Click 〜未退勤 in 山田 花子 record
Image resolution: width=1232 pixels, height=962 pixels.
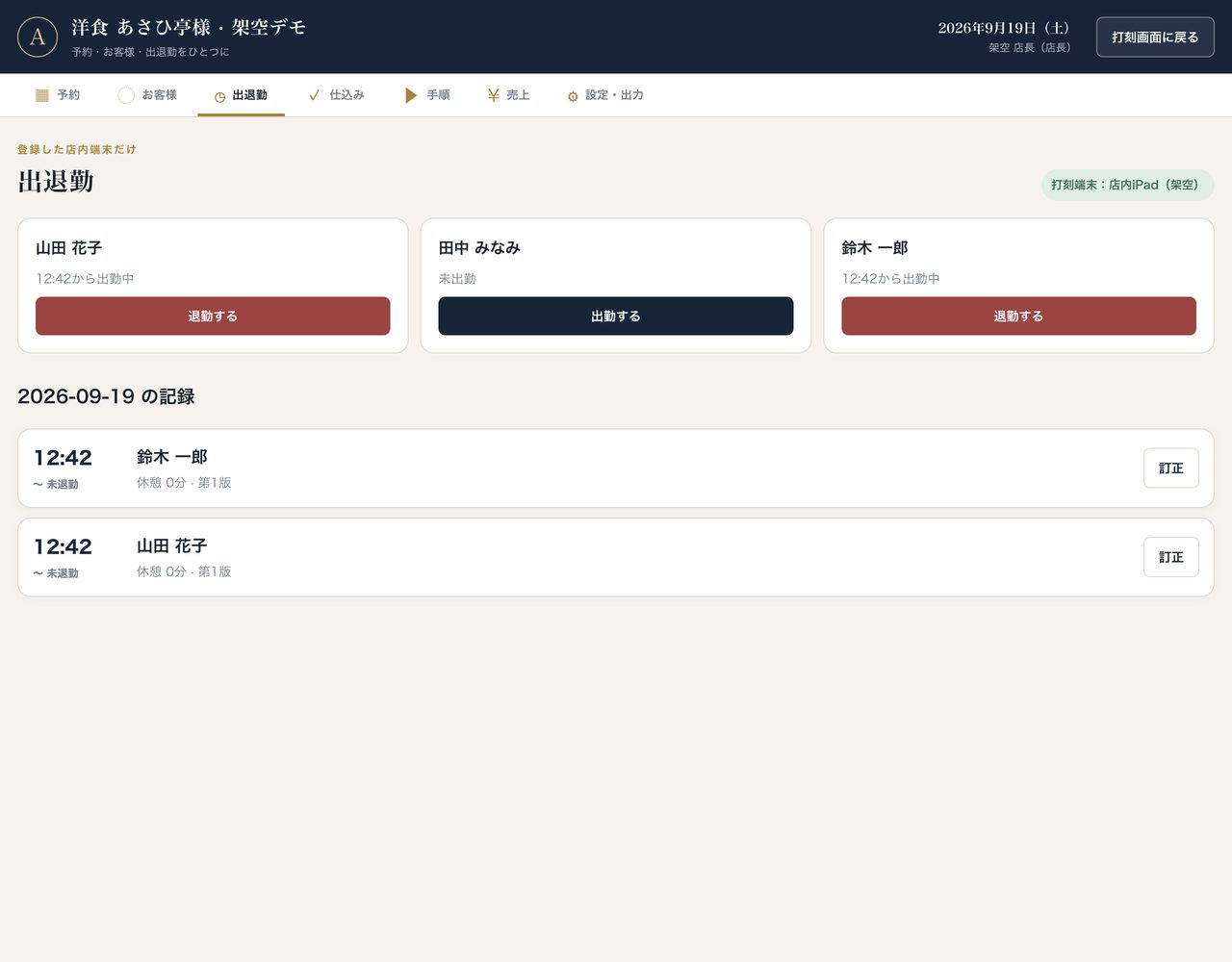56,573
